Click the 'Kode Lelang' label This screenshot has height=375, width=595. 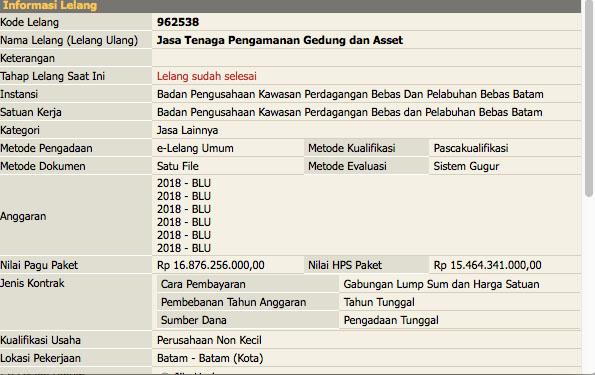30,22
